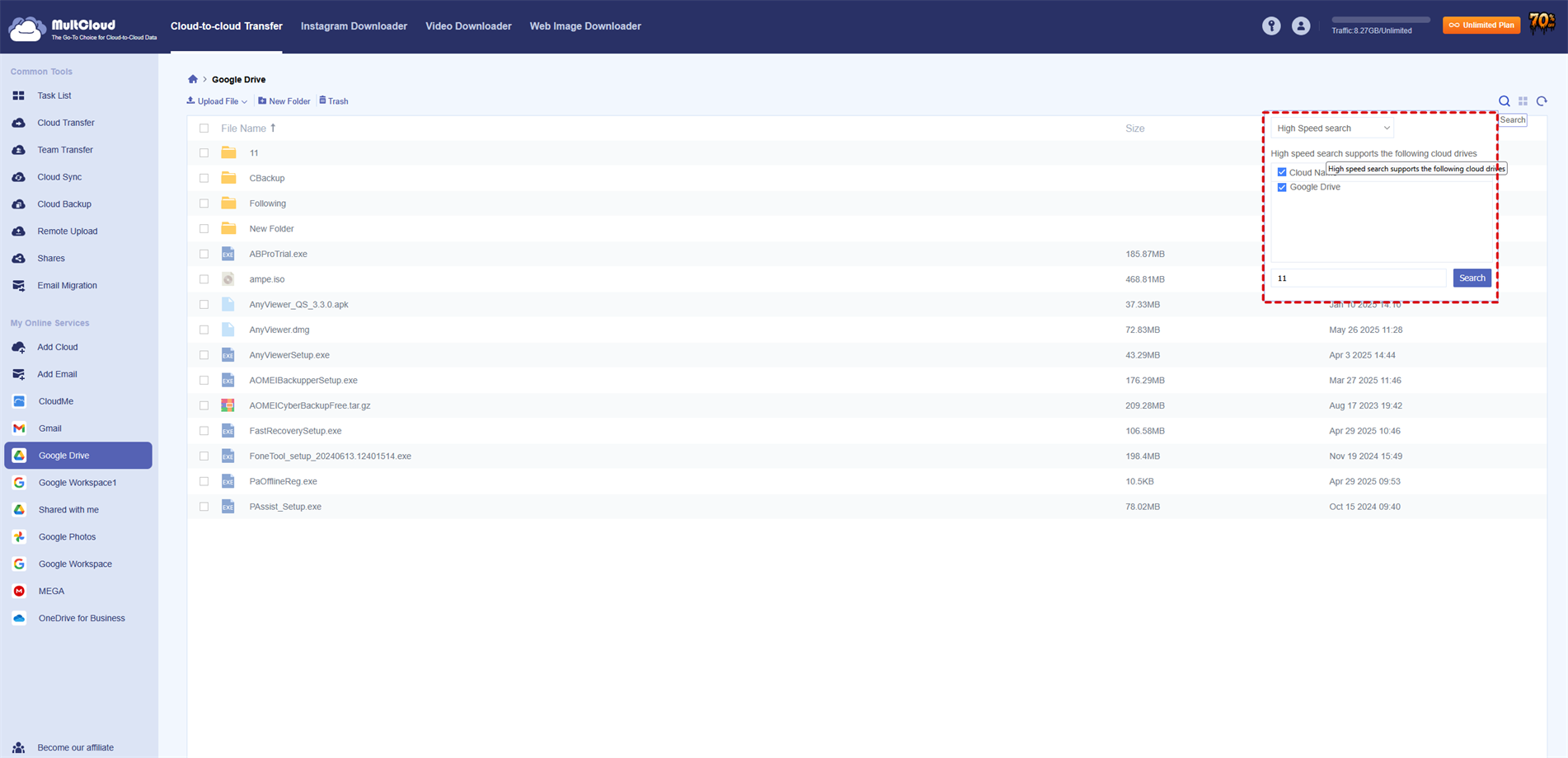Click the Cloud Transfer sidebar icon
The width and height of the screenshot is (1568, 758).
pos(18,123)
